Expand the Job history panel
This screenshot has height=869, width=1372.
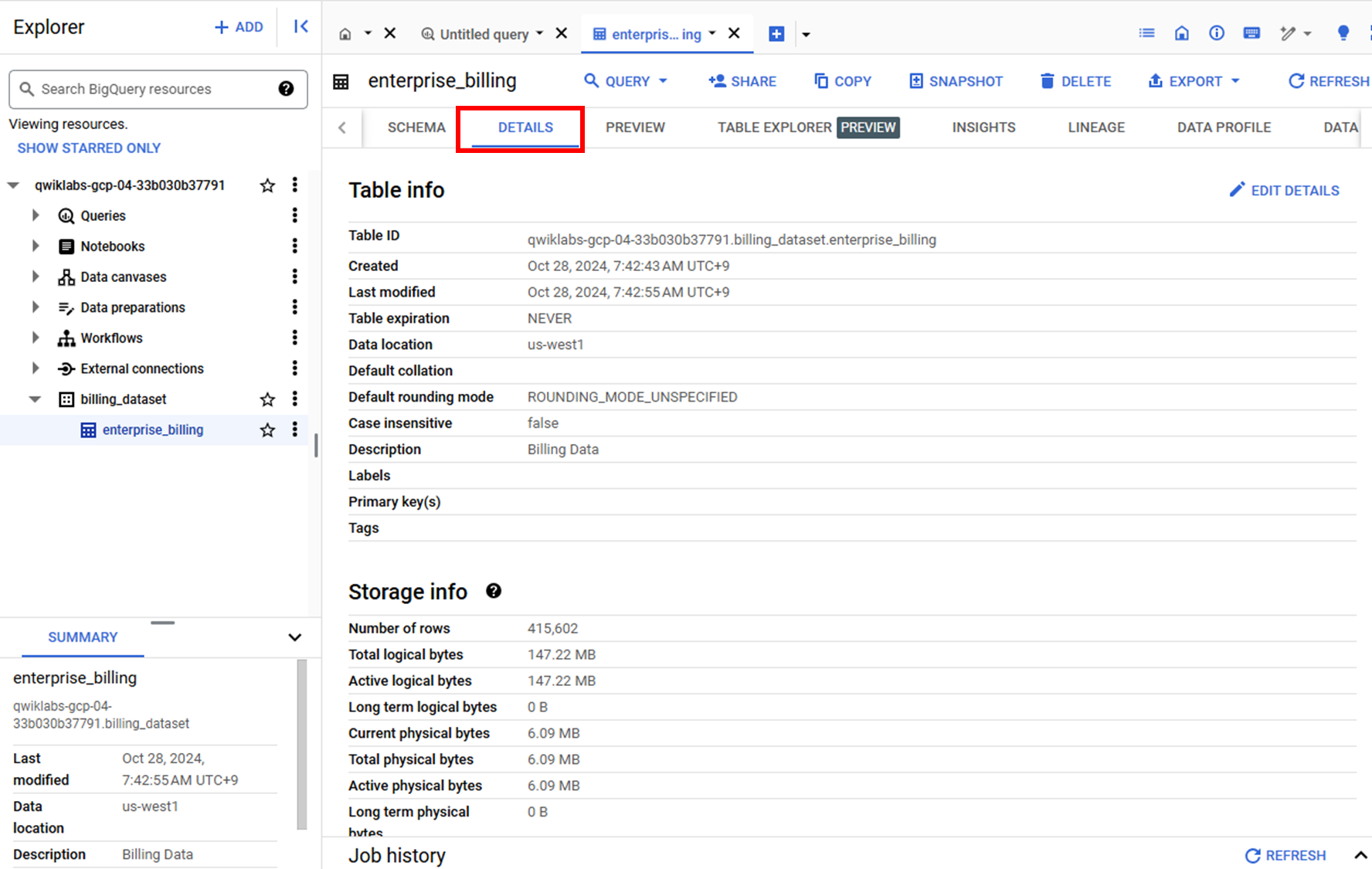pyautogui.click(x=1360, y=855)
